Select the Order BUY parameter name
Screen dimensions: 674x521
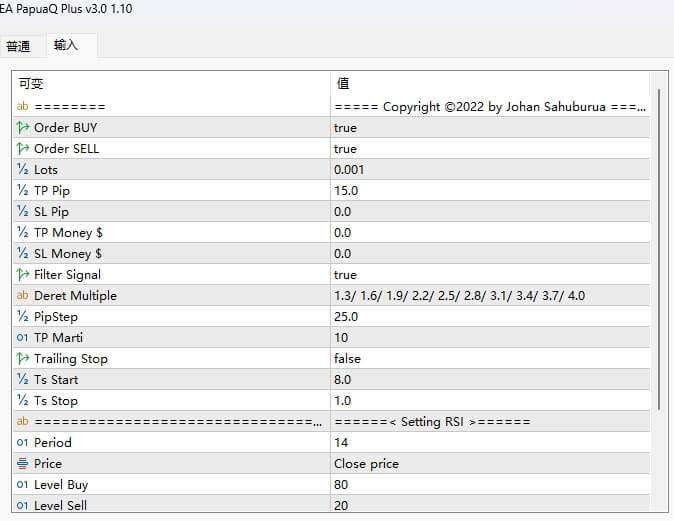click(x=66, y=128)
